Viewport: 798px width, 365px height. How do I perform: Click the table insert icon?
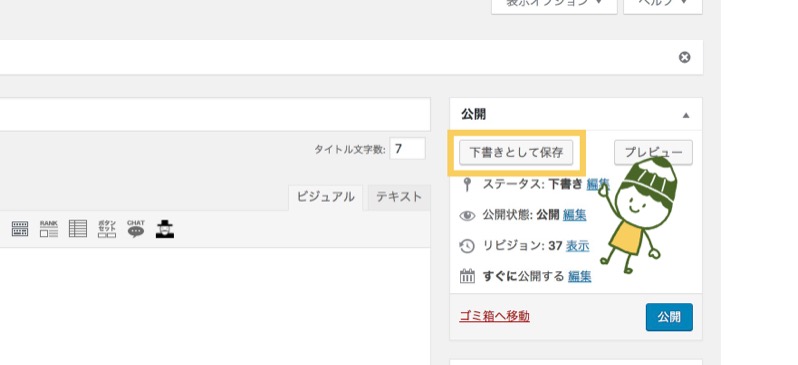pos(78,229)
